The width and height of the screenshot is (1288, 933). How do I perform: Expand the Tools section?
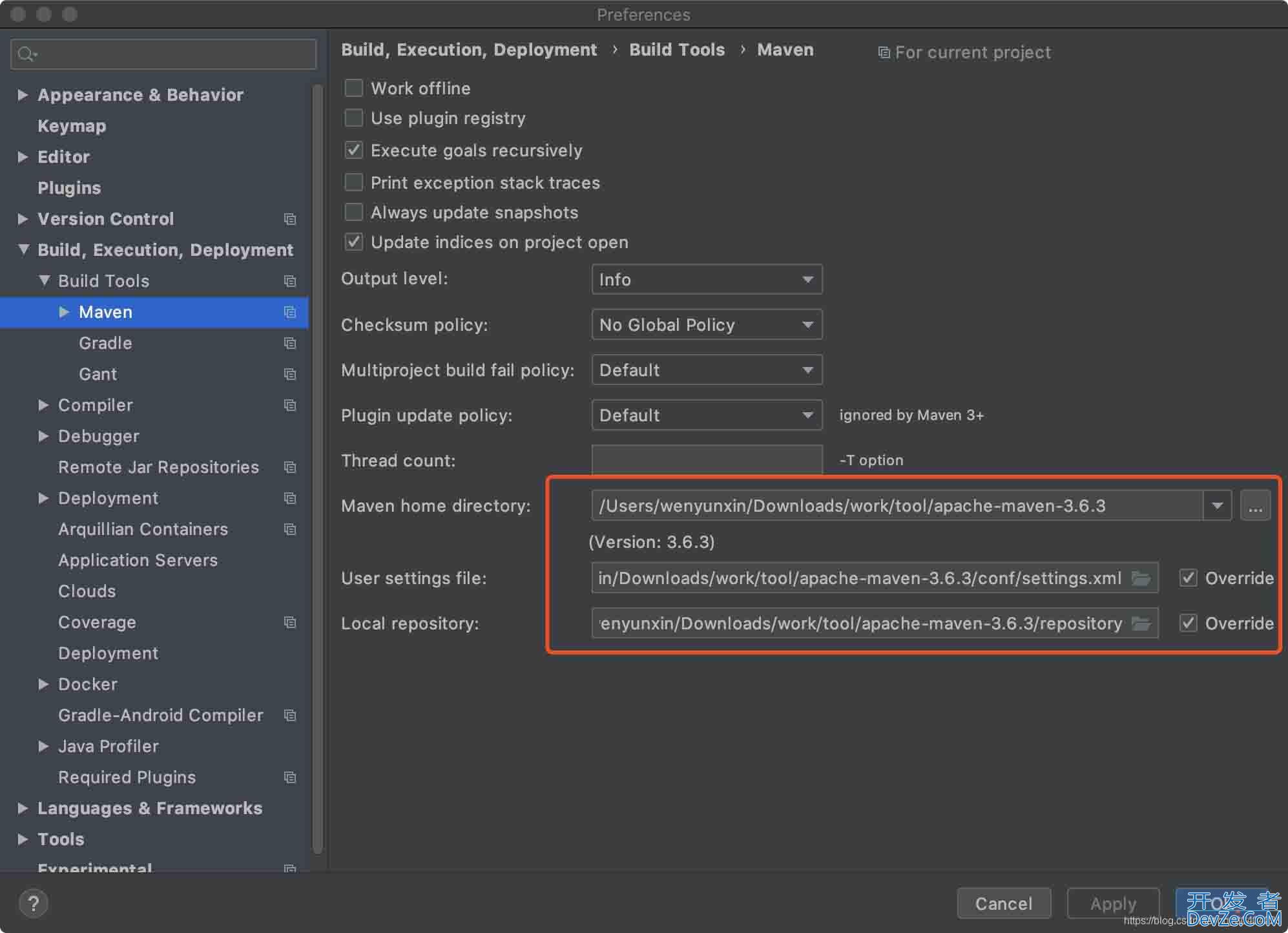[x=23, y=839]
